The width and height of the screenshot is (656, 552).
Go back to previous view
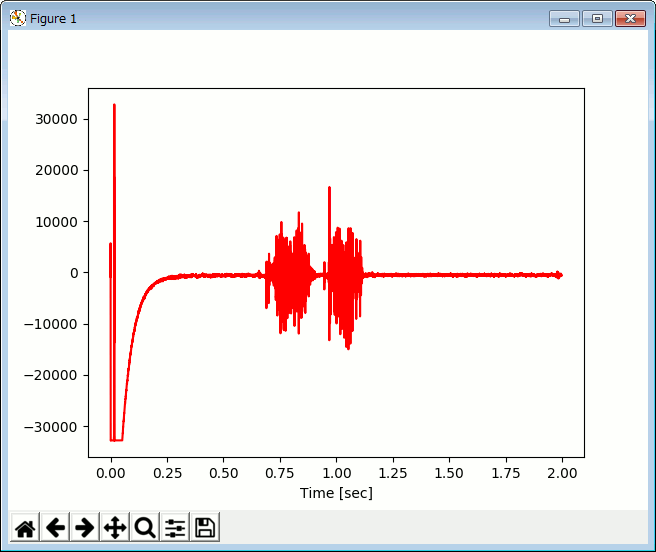tap(55, 527)
